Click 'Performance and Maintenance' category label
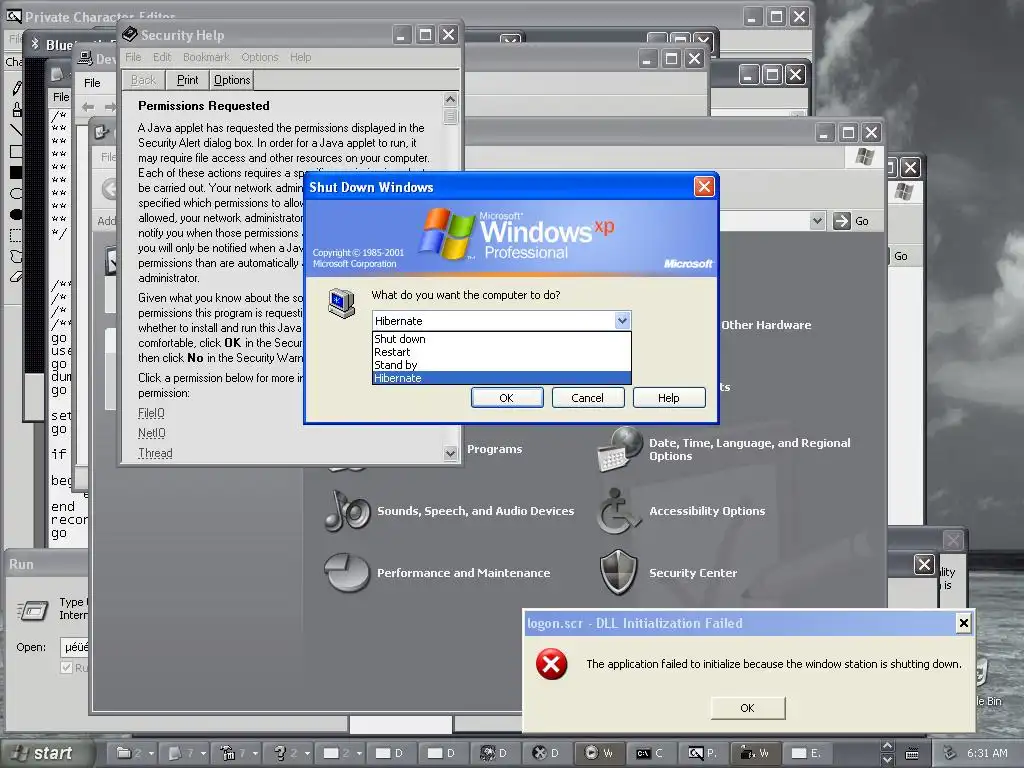The image size is (1024, 768). [x=464, y=573]
